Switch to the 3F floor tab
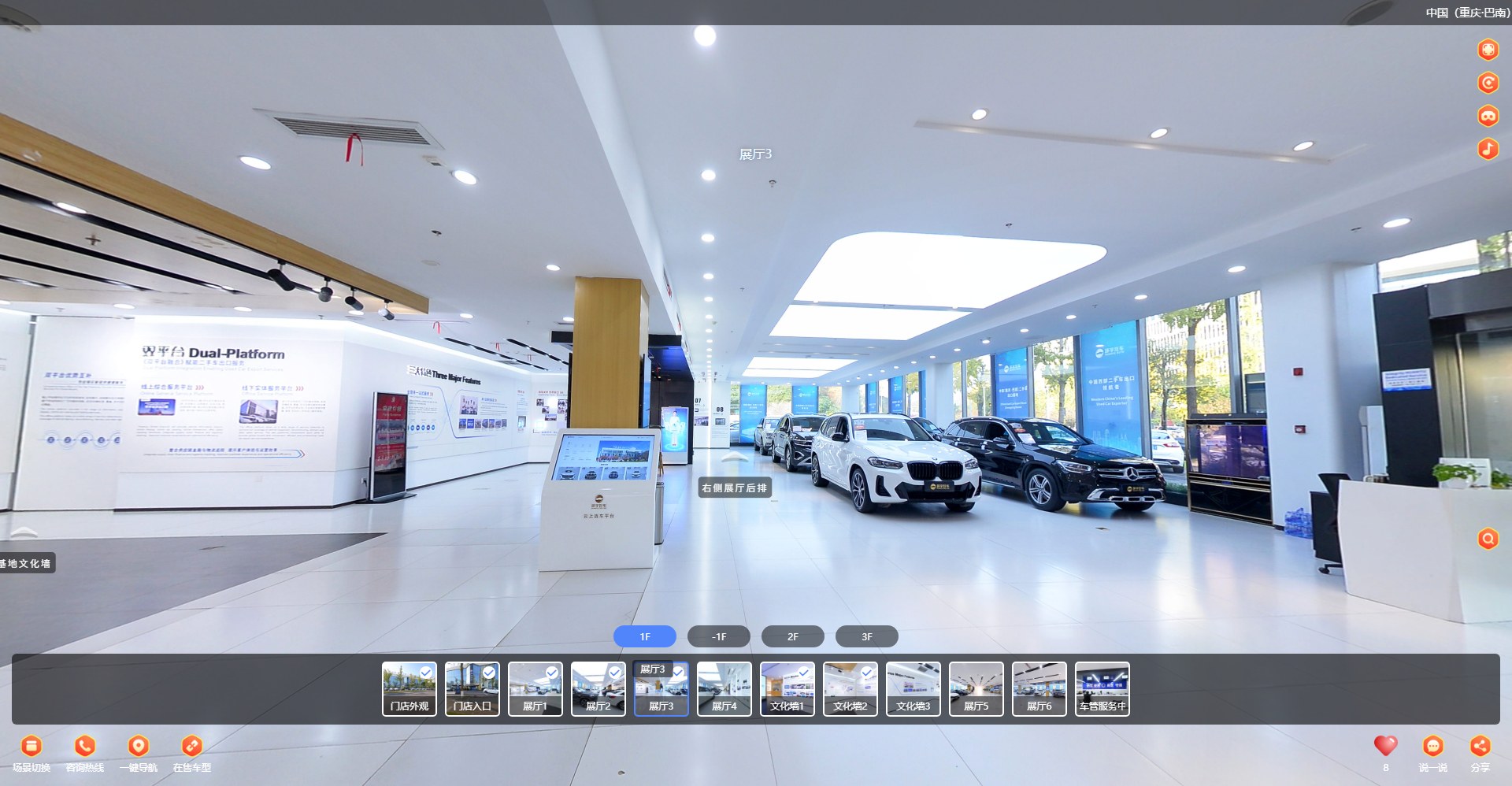1512x786 pixels. 867,636
